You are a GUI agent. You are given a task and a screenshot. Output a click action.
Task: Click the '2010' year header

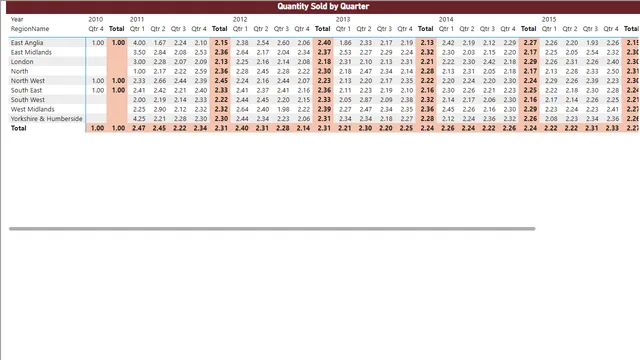pyautogui.click(x=96, y=19)
